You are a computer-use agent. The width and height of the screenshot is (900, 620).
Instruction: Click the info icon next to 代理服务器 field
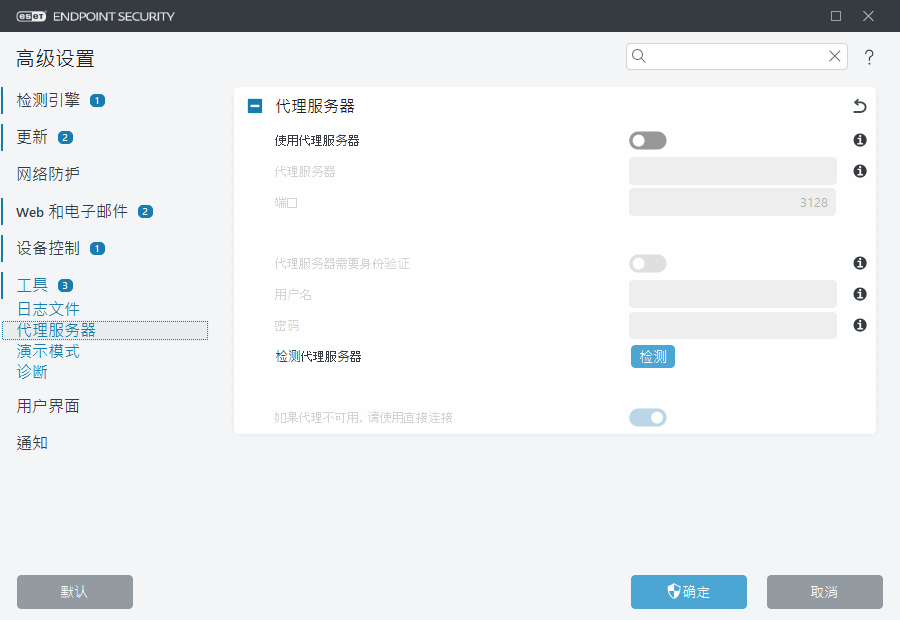859,171
